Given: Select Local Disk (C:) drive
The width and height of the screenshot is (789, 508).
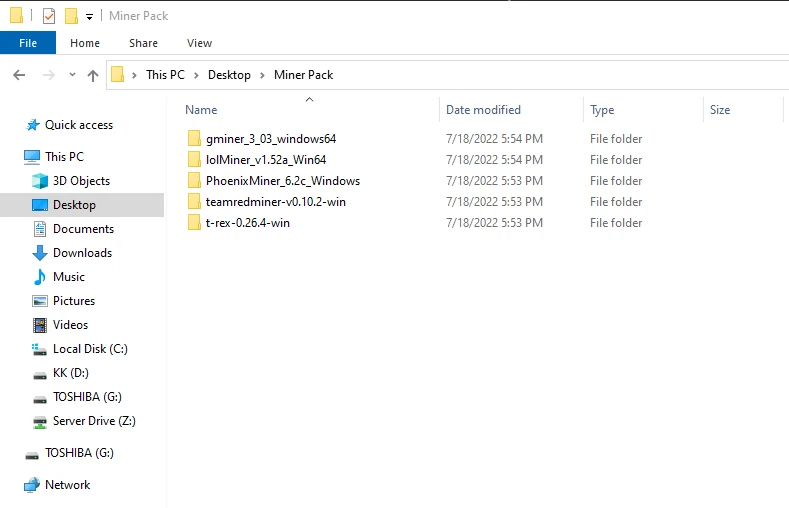Looking at the screenshot, I should click(89, 349).
